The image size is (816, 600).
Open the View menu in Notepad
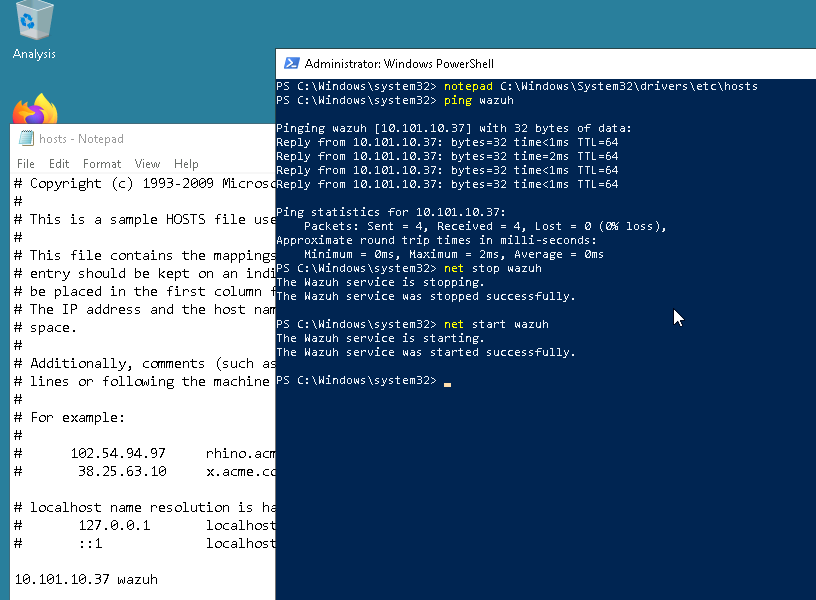tap(147, 164)
